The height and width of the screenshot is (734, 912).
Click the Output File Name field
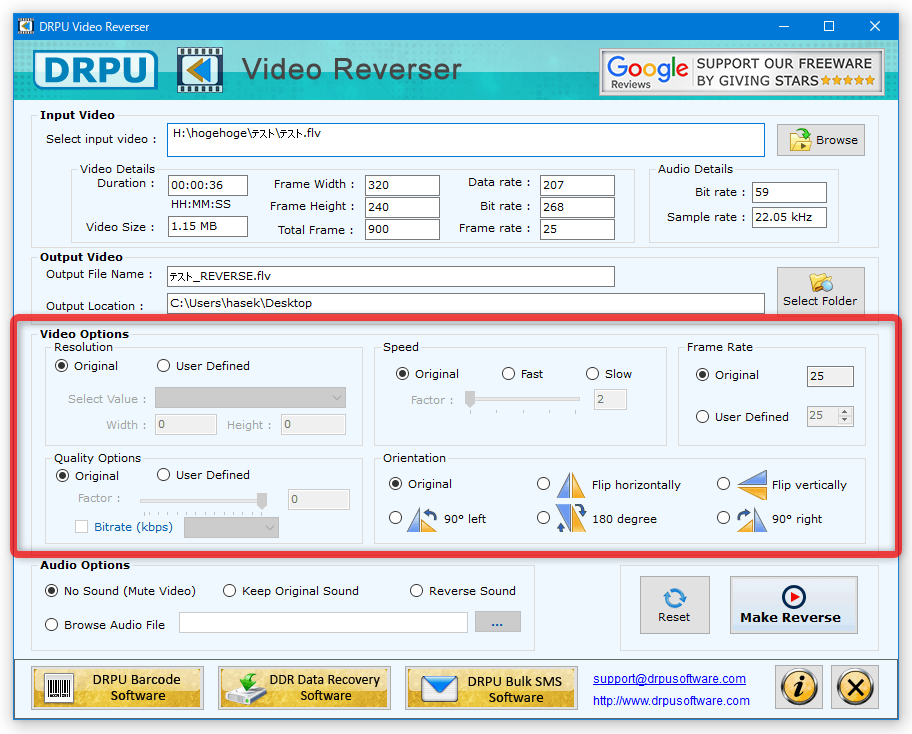[390, 276]
